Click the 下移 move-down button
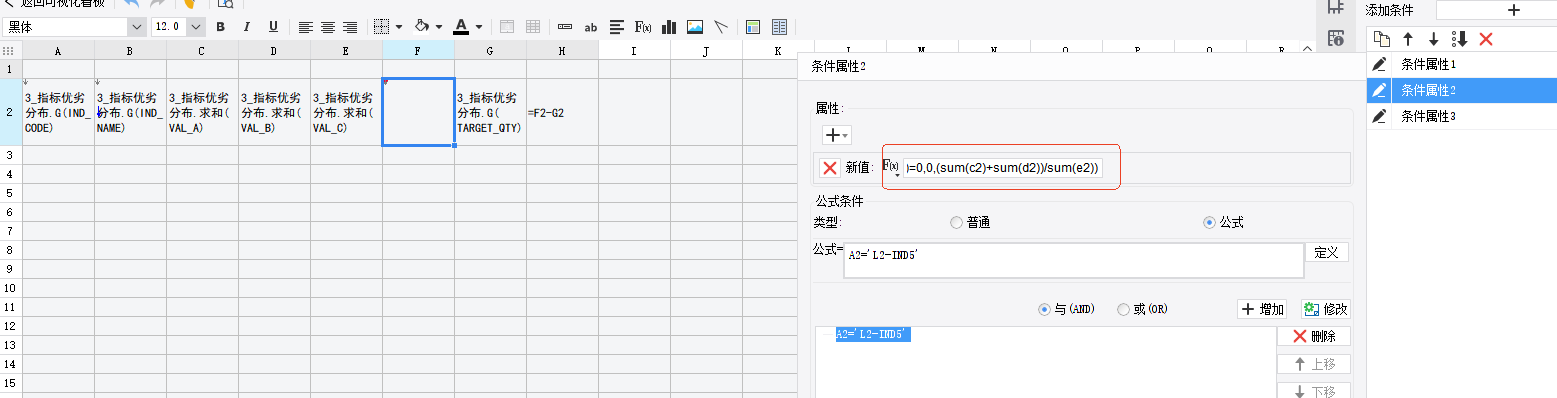 pyautogui.click(x=1314, y=391)
